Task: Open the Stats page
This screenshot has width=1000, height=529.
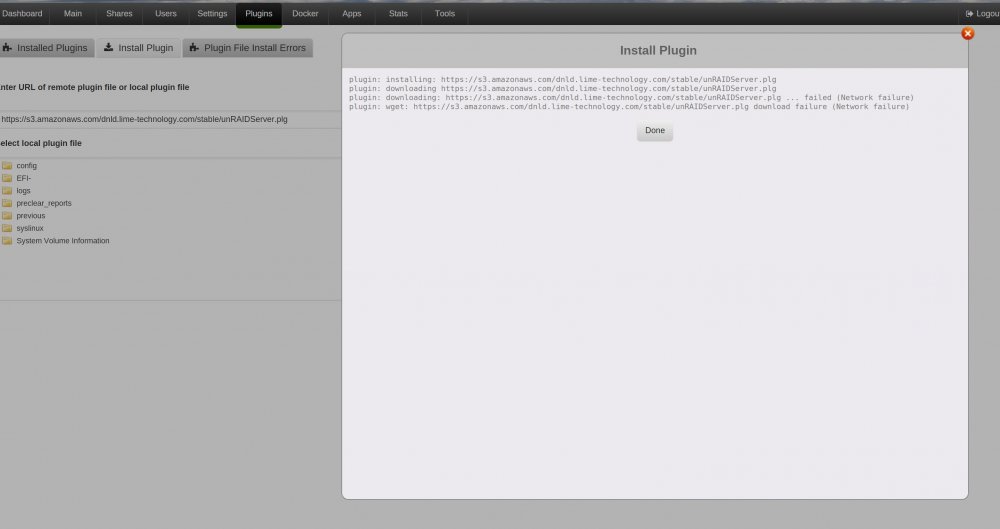Action: tap(398, 13)
